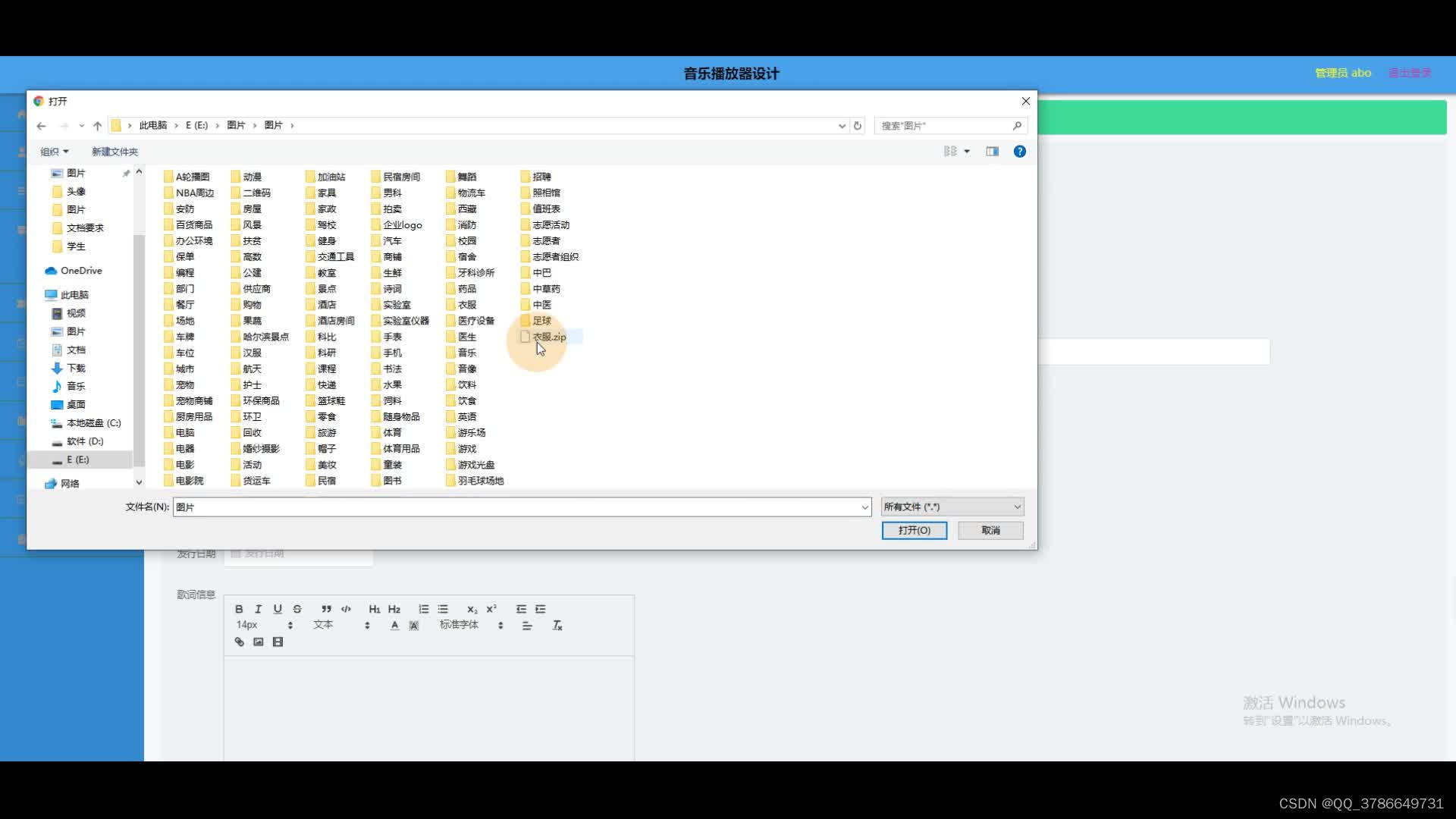Refresh the current folder listing

[x=858, y=126]
